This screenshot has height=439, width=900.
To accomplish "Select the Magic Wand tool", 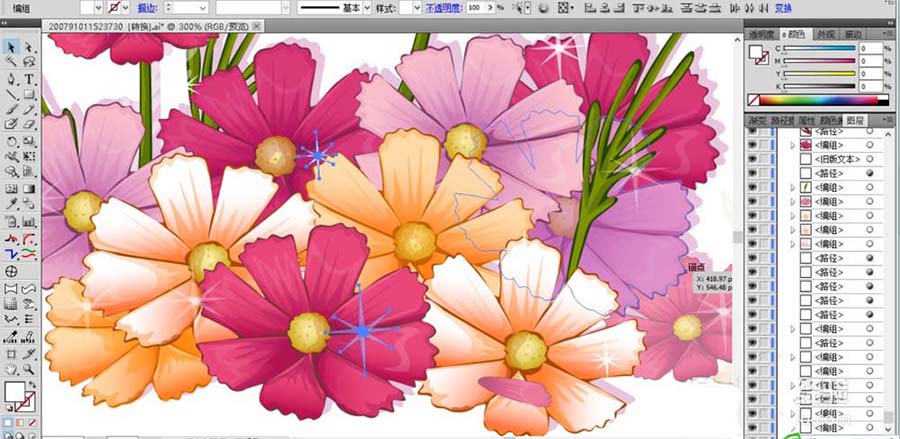I will [11, 61].
